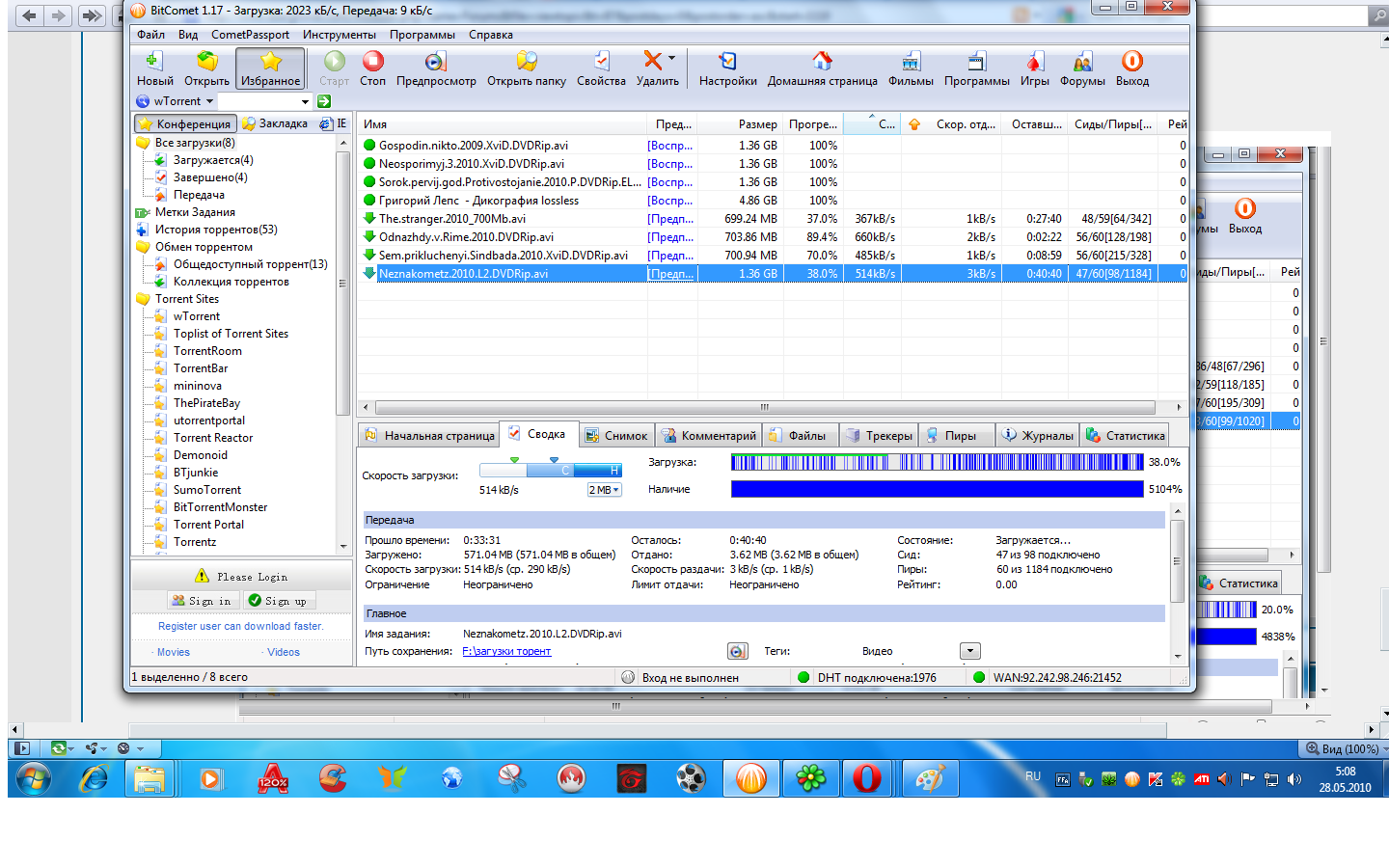
Task: Click the F:\загрузки торент save path link
Action: tap(506, 651)
